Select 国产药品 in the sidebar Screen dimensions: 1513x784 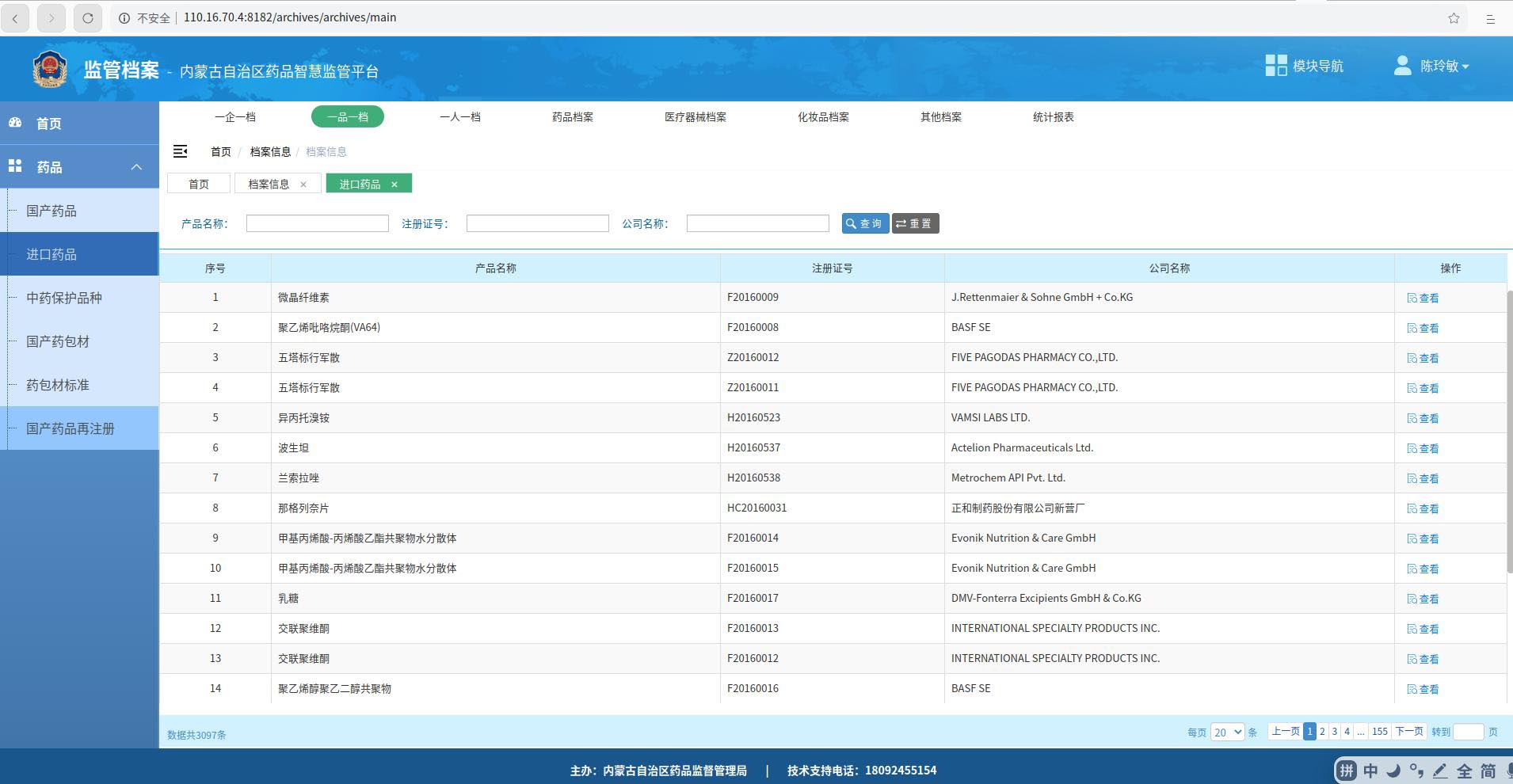51,211
